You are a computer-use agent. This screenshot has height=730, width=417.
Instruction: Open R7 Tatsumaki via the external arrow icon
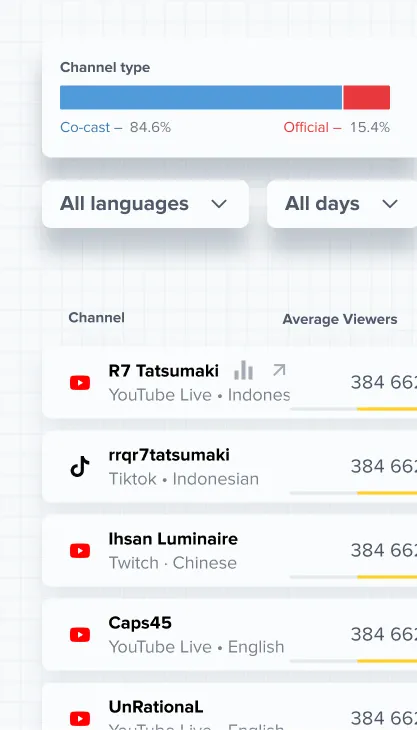click(279, 370)
